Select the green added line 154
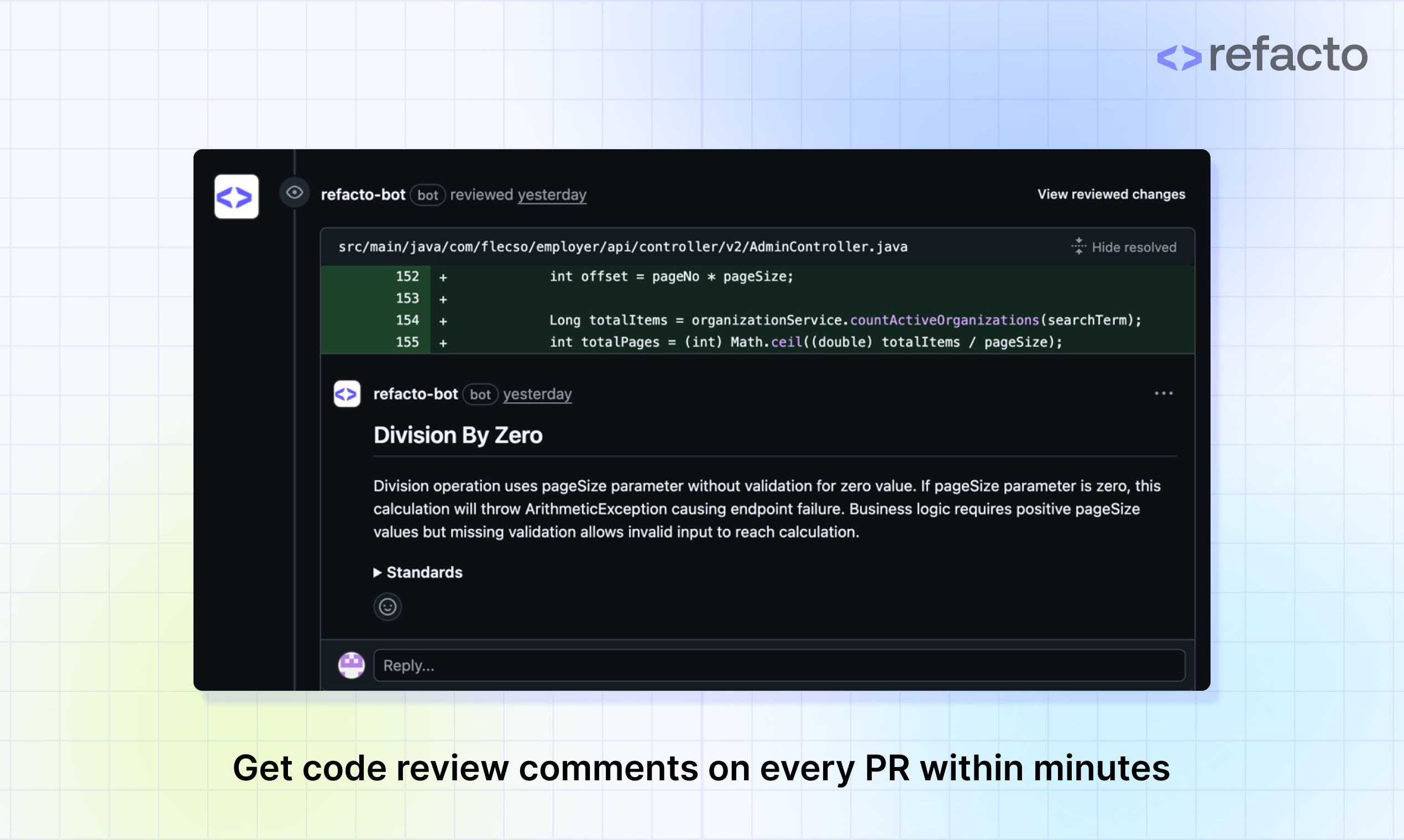 point(736,320)
